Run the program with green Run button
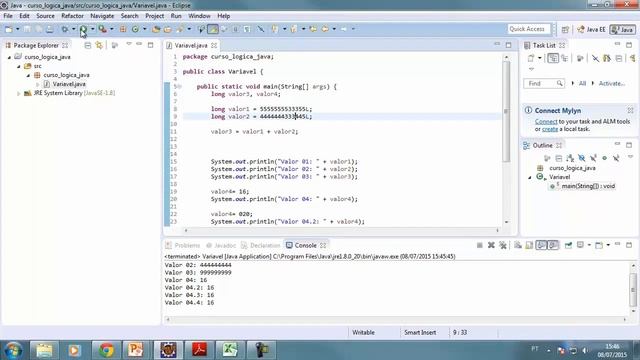This screenshot has height=360, width=640. click(x=83, y=29)
